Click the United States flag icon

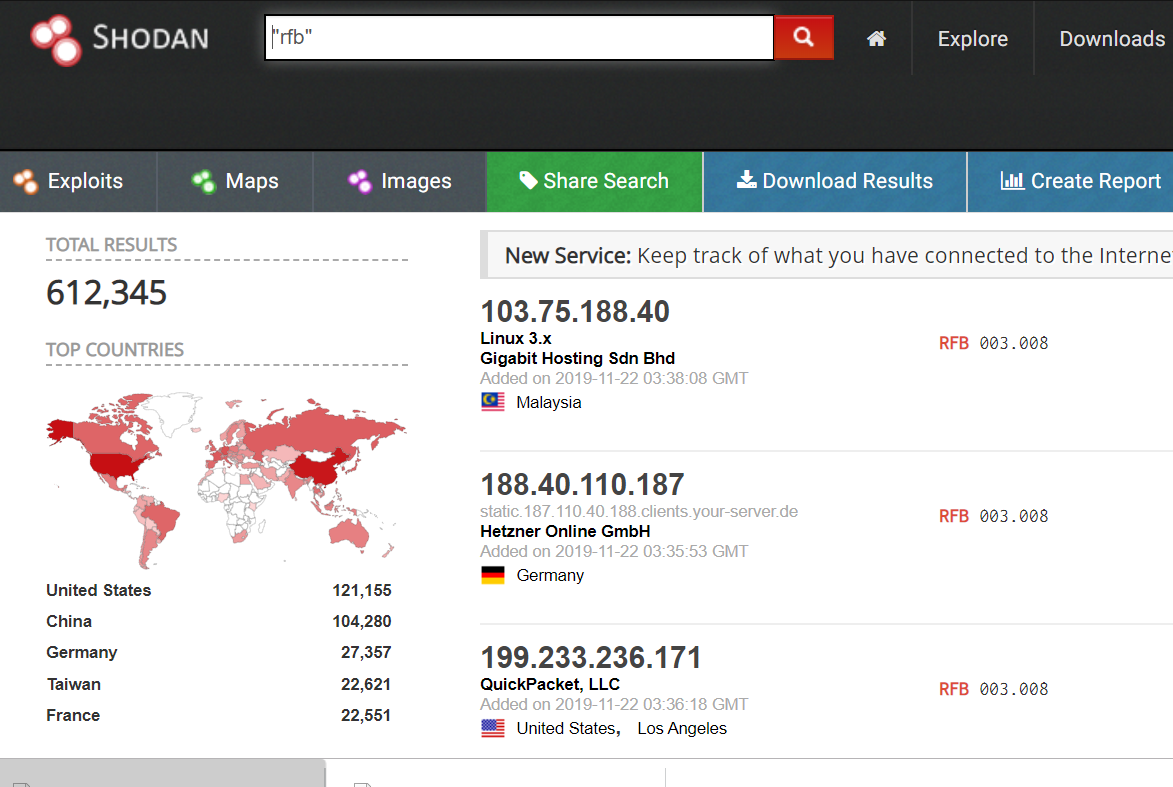pos(492,728)
